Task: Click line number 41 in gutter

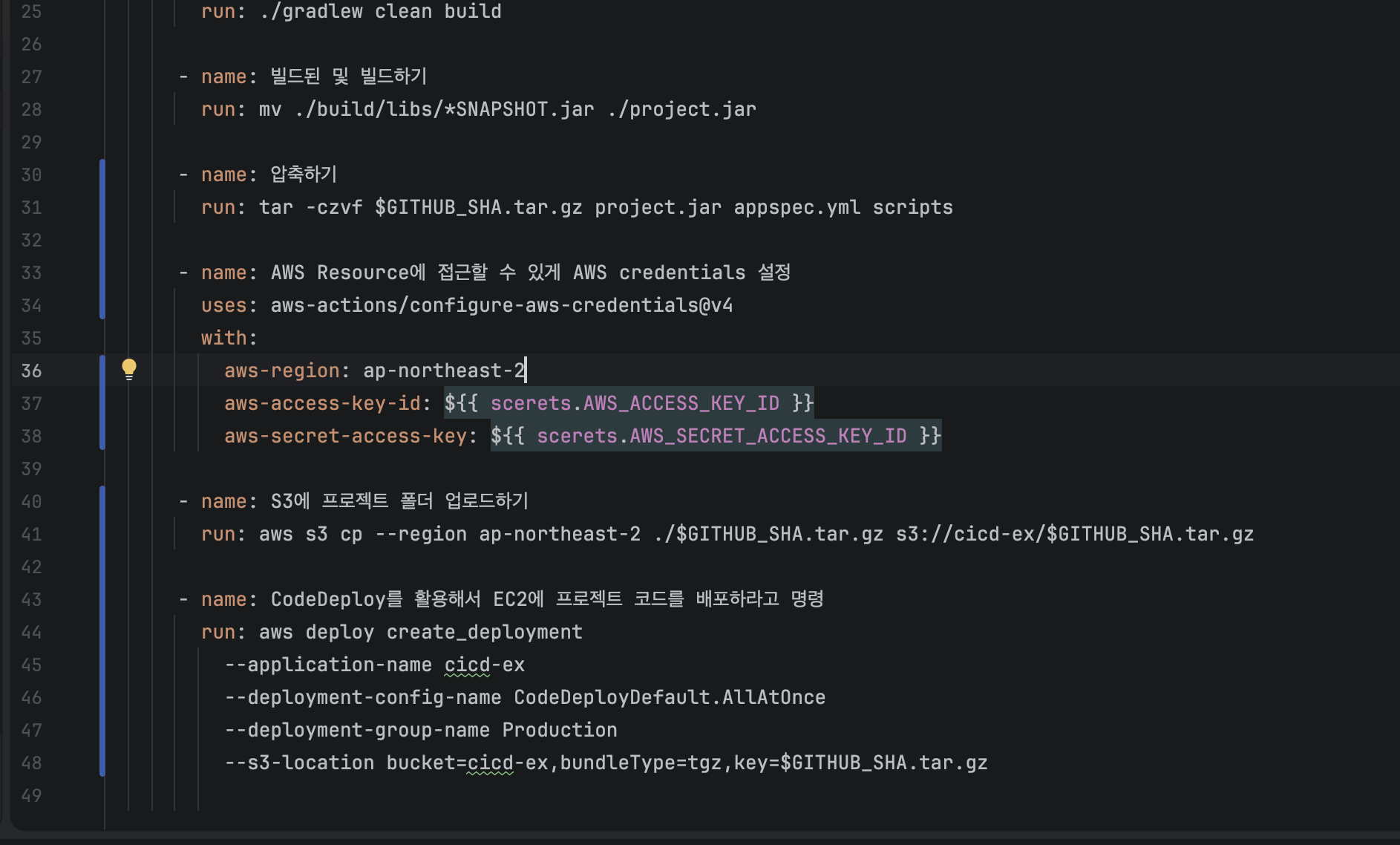Action: pyautogui.click(x=31, y=534)
